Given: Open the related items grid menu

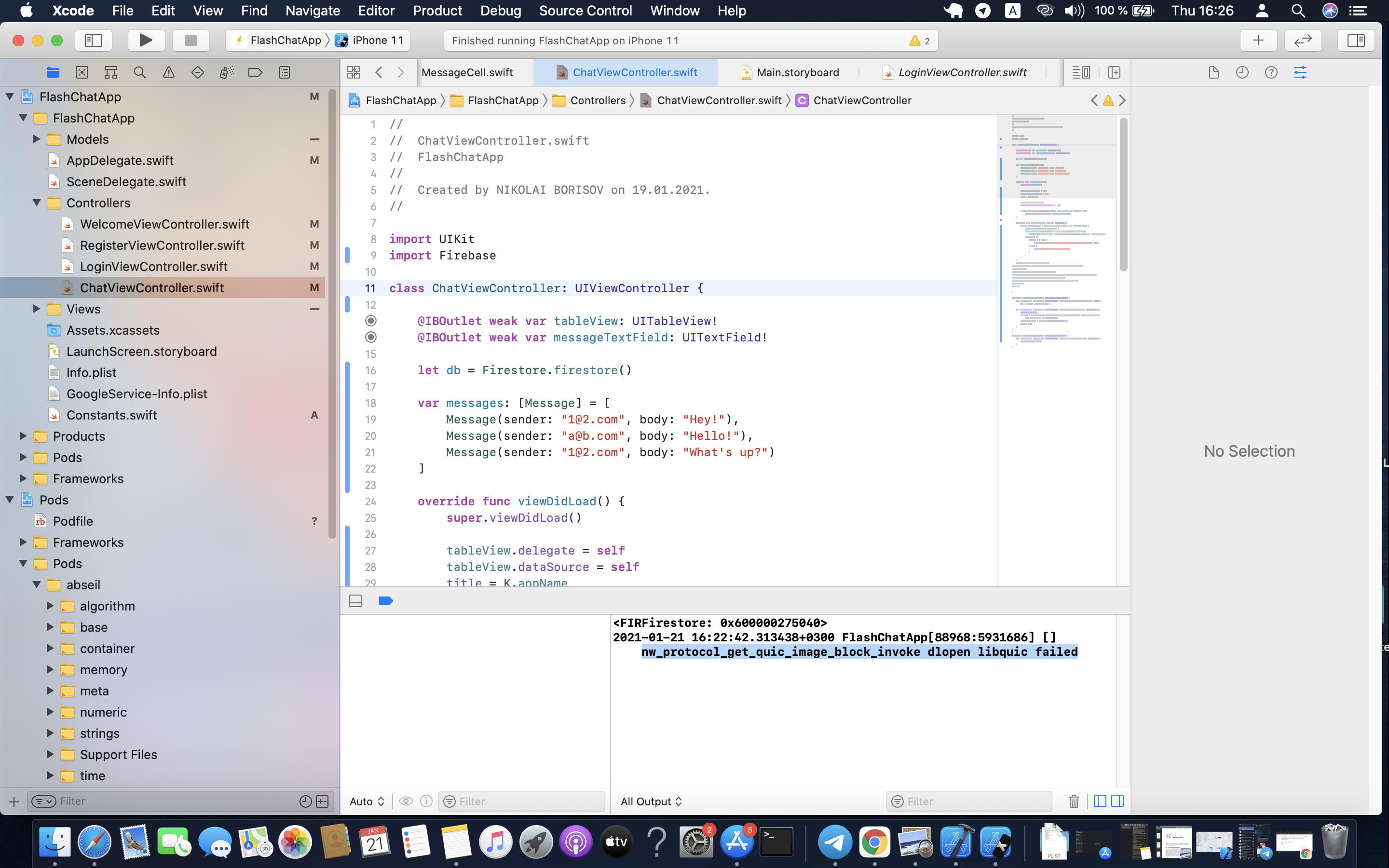Looking at the screenshot, I should coord(354,72).
